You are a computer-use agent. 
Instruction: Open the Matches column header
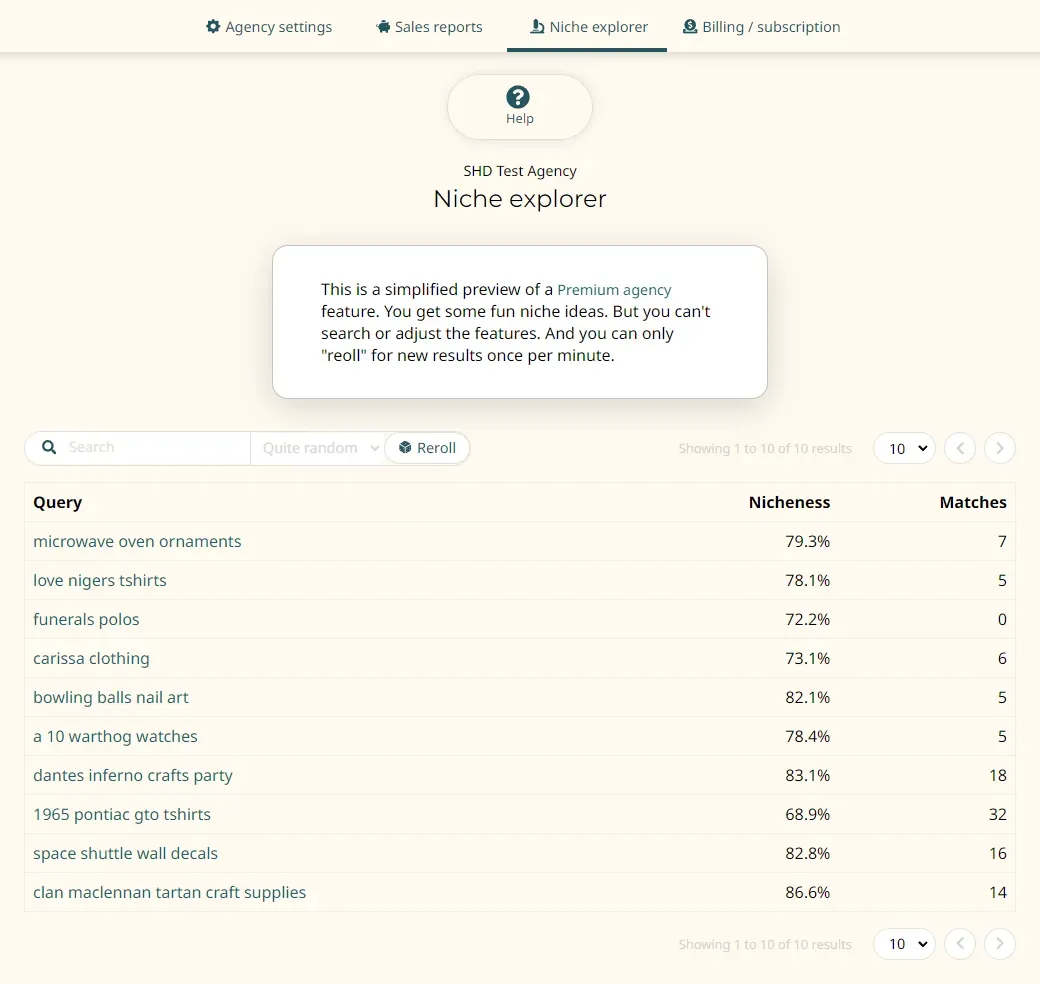[972, 502]
